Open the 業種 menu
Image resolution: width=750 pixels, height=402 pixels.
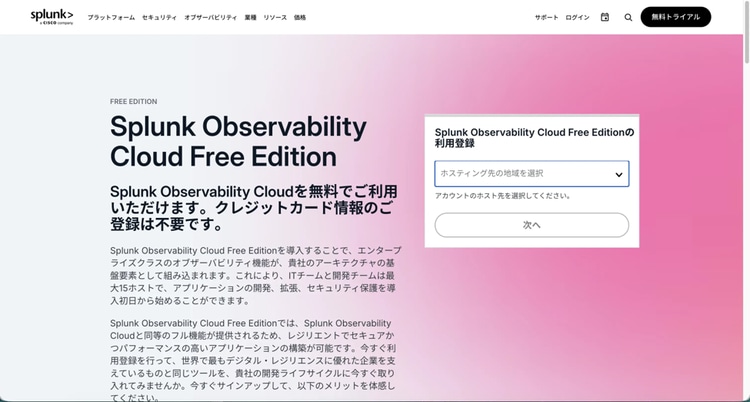[x=250, y=18]
